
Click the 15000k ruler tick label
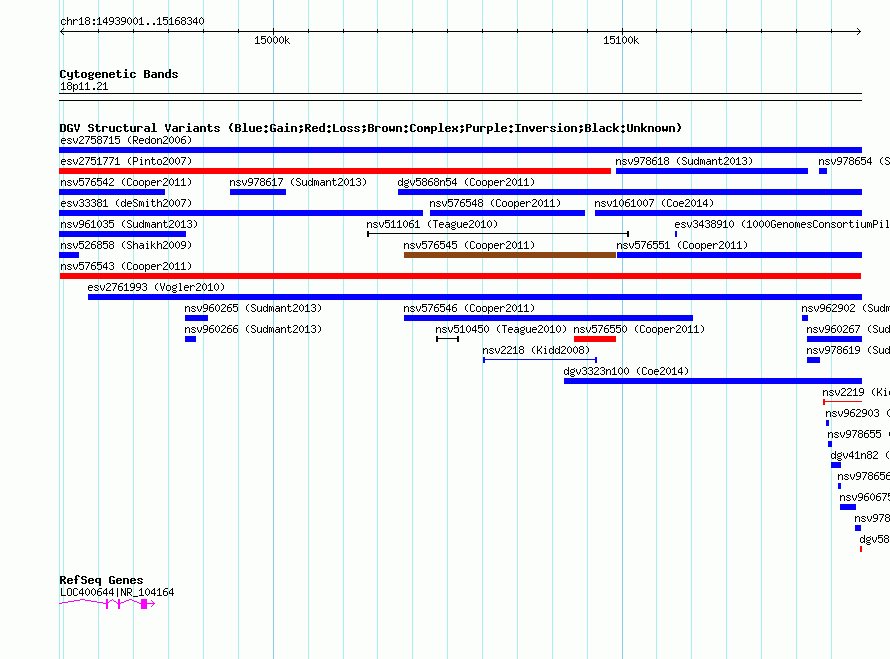click(272, 40)
